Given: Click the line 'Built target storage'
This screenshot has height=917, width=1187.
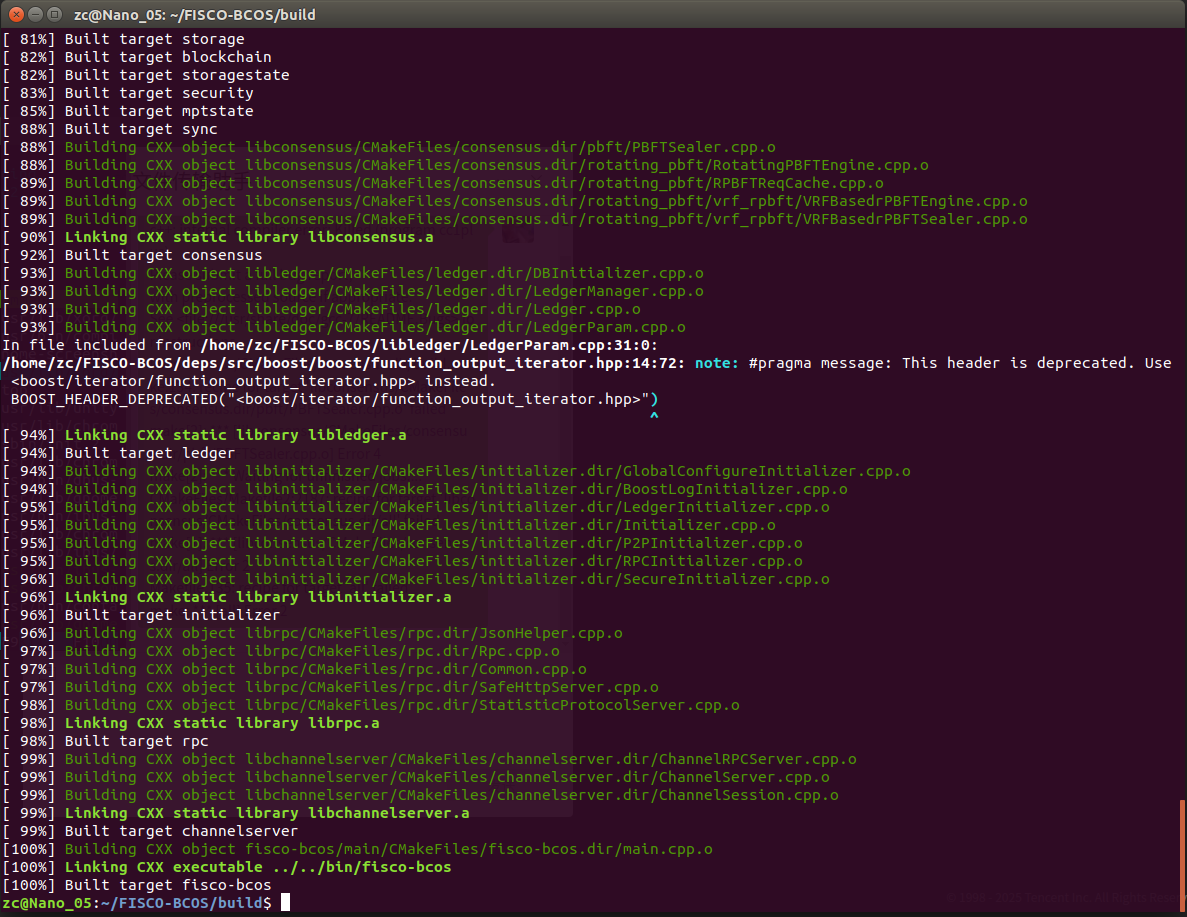Looking at the screenshot, I should (123, 39).
